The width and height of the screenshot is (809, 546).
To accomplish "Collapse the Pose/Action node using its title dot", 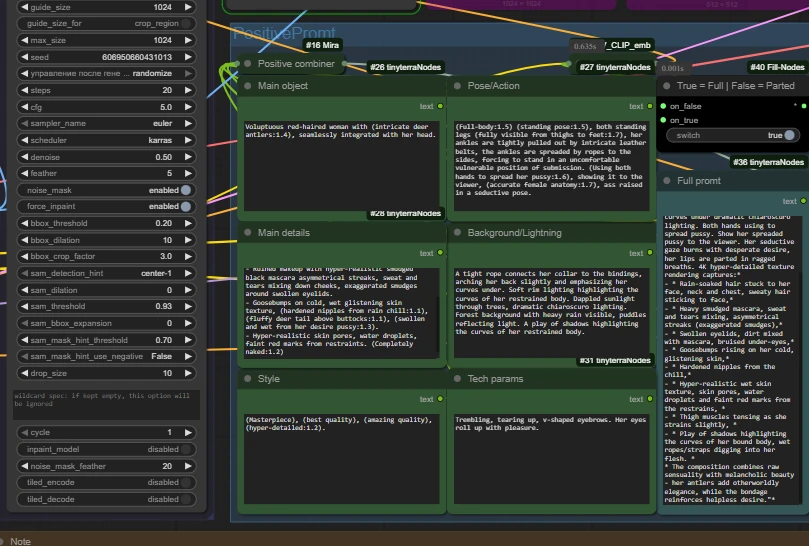I will coord(456,87).
